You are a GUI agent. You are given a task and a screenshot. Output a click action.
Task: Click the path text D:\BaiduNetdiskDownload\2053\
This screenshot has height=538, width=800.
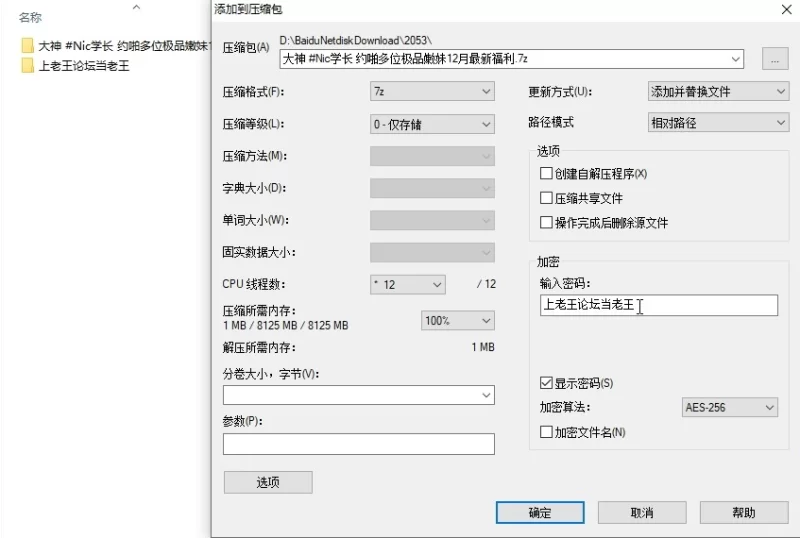pyautogui.click(x=355, y=40)
